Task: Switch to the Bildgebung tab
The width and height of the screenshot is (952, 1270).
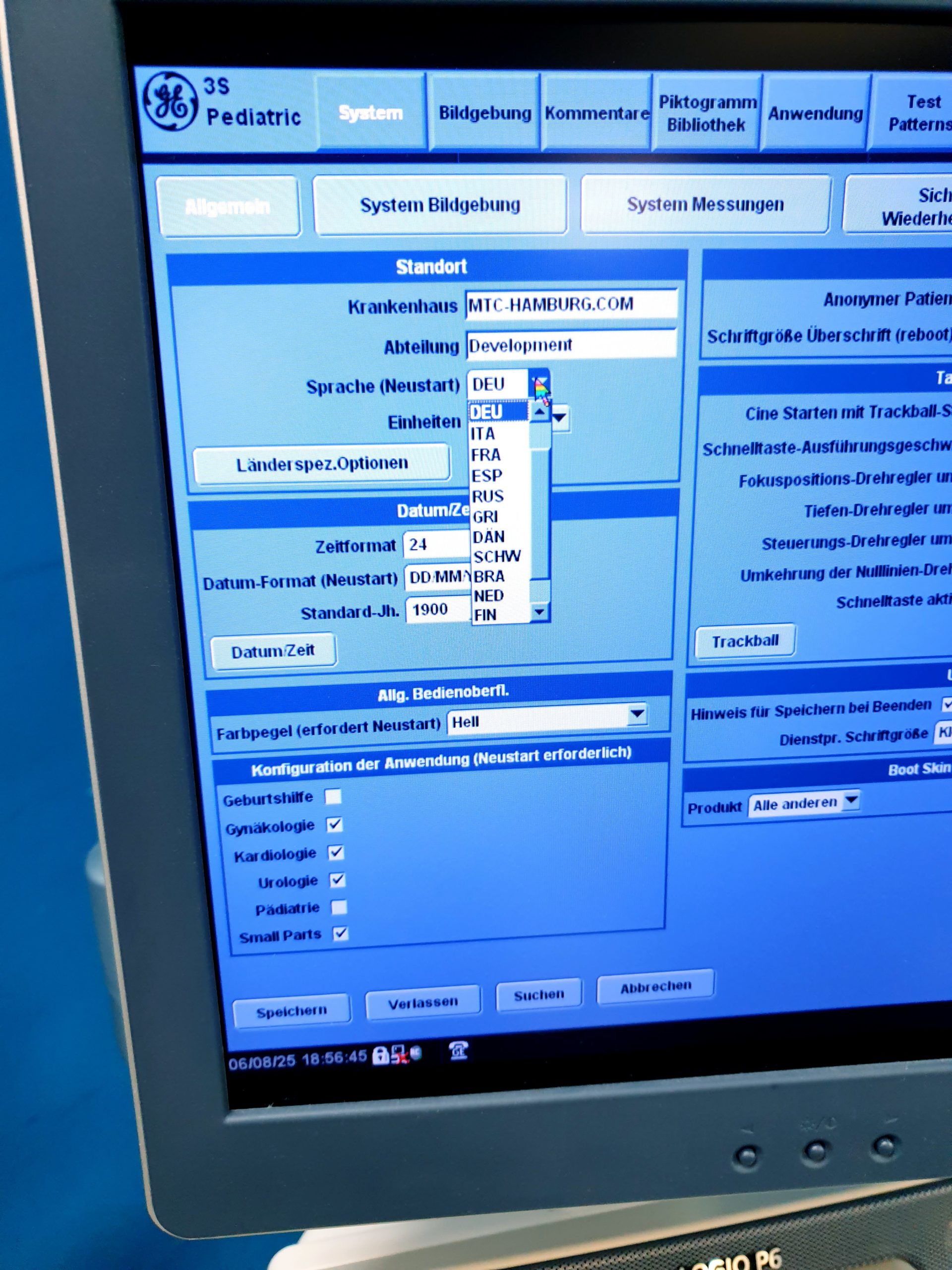Action: coord(485,113)
